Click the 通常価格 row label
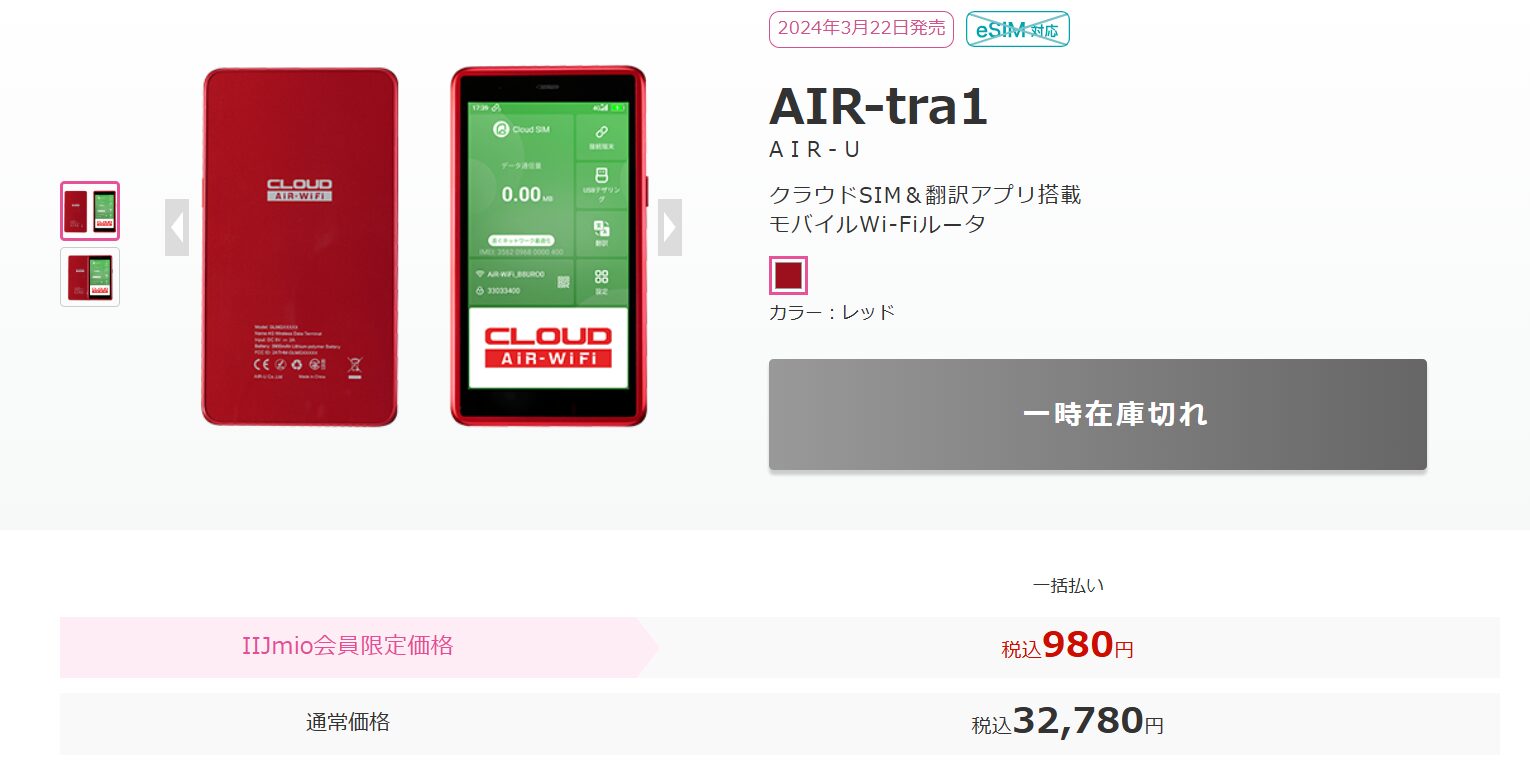This screenshot has width=1530, height=782. (x=348, y=722)
